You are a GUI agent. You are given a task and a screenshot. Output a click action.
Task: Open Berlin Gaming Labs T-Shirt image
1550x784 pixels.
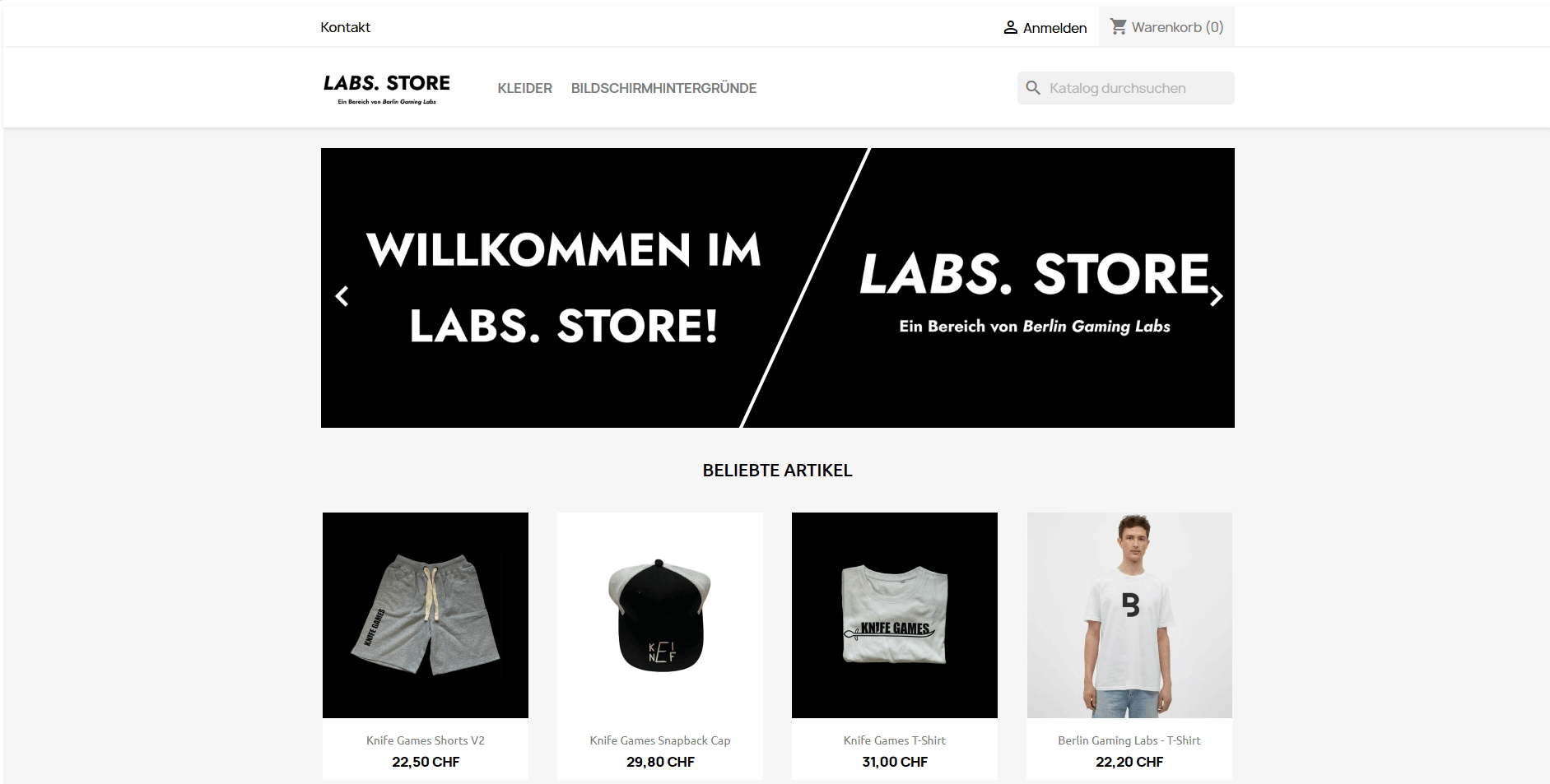click(1129, 615)
